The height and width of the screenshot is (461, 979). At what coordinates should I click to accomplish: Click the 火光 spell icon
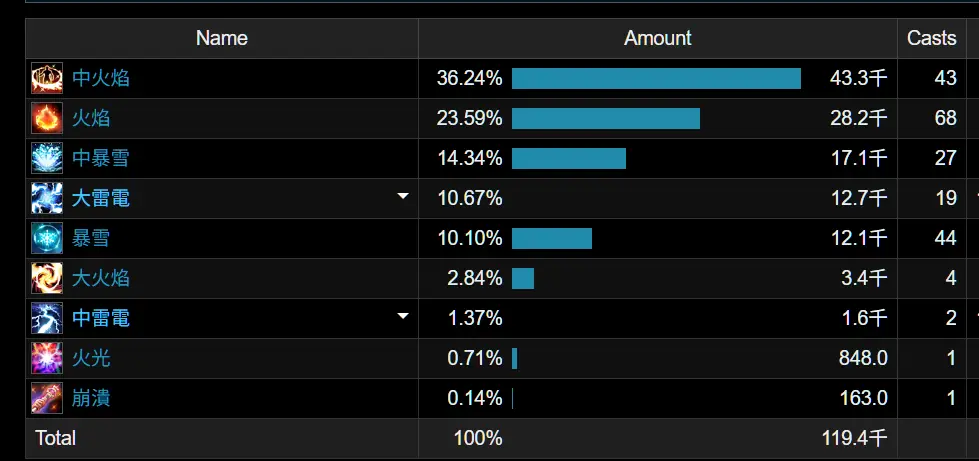pos(47,358)
